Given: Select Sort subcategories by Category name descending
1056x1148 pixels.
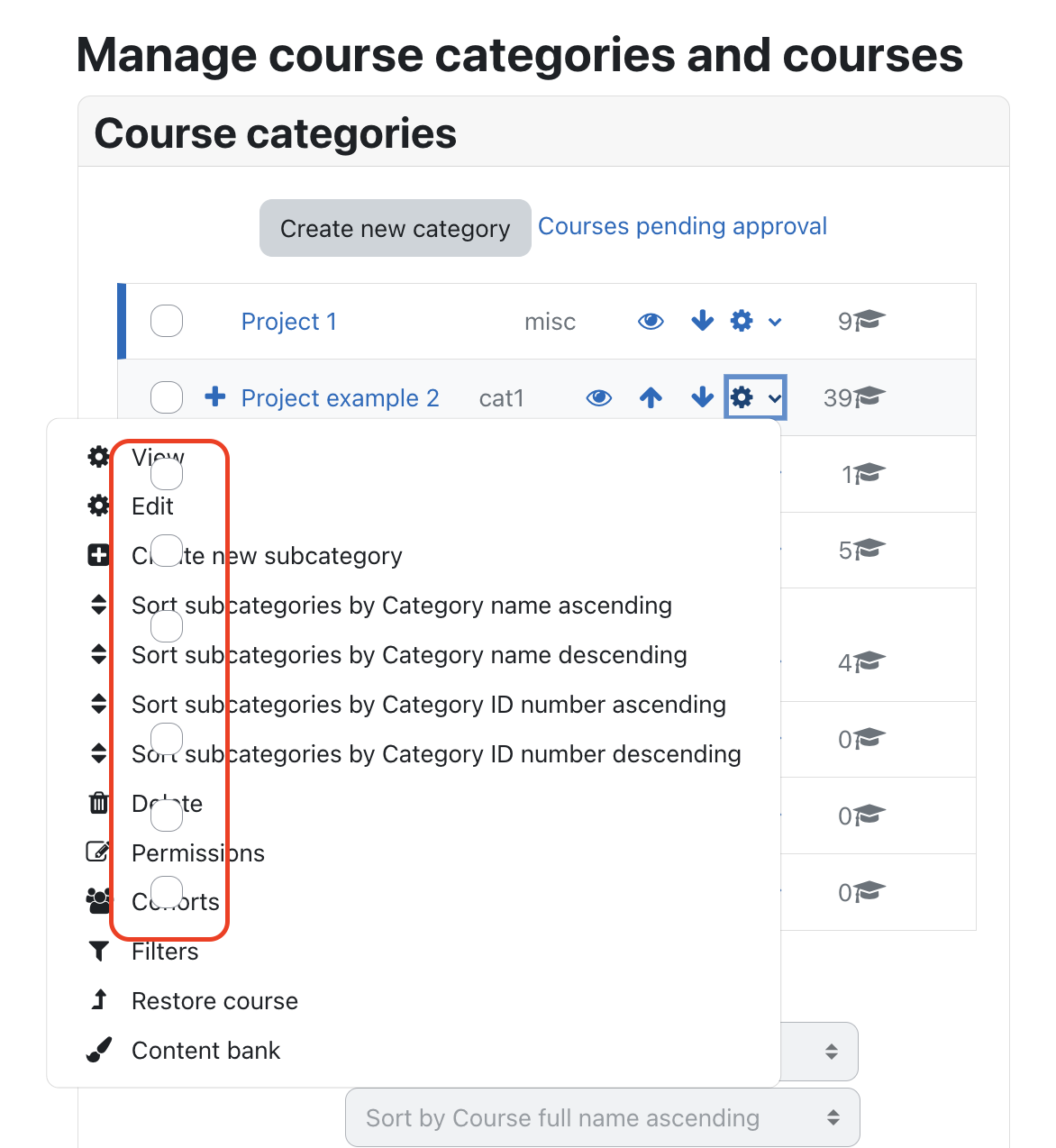Looking at the screenshot, I should (x=409, y=655).
